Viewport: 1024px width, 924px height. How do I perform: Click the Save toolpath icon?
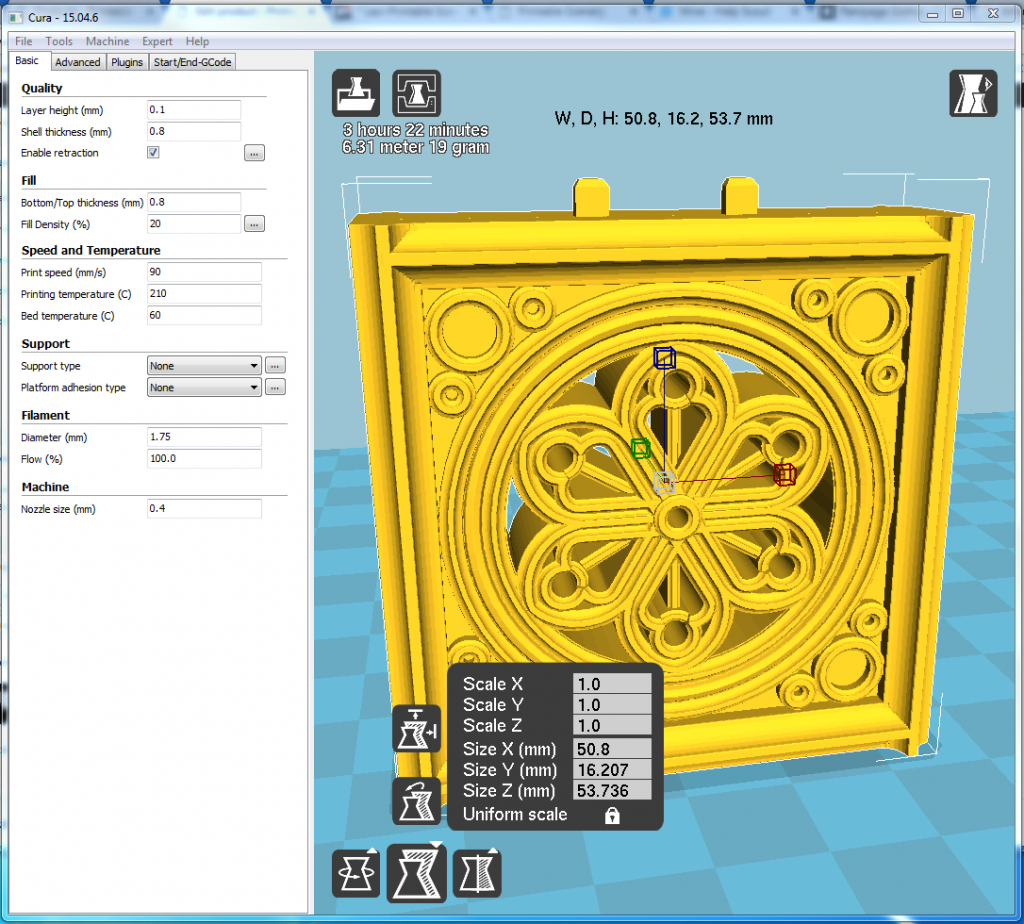pos(416,92)
